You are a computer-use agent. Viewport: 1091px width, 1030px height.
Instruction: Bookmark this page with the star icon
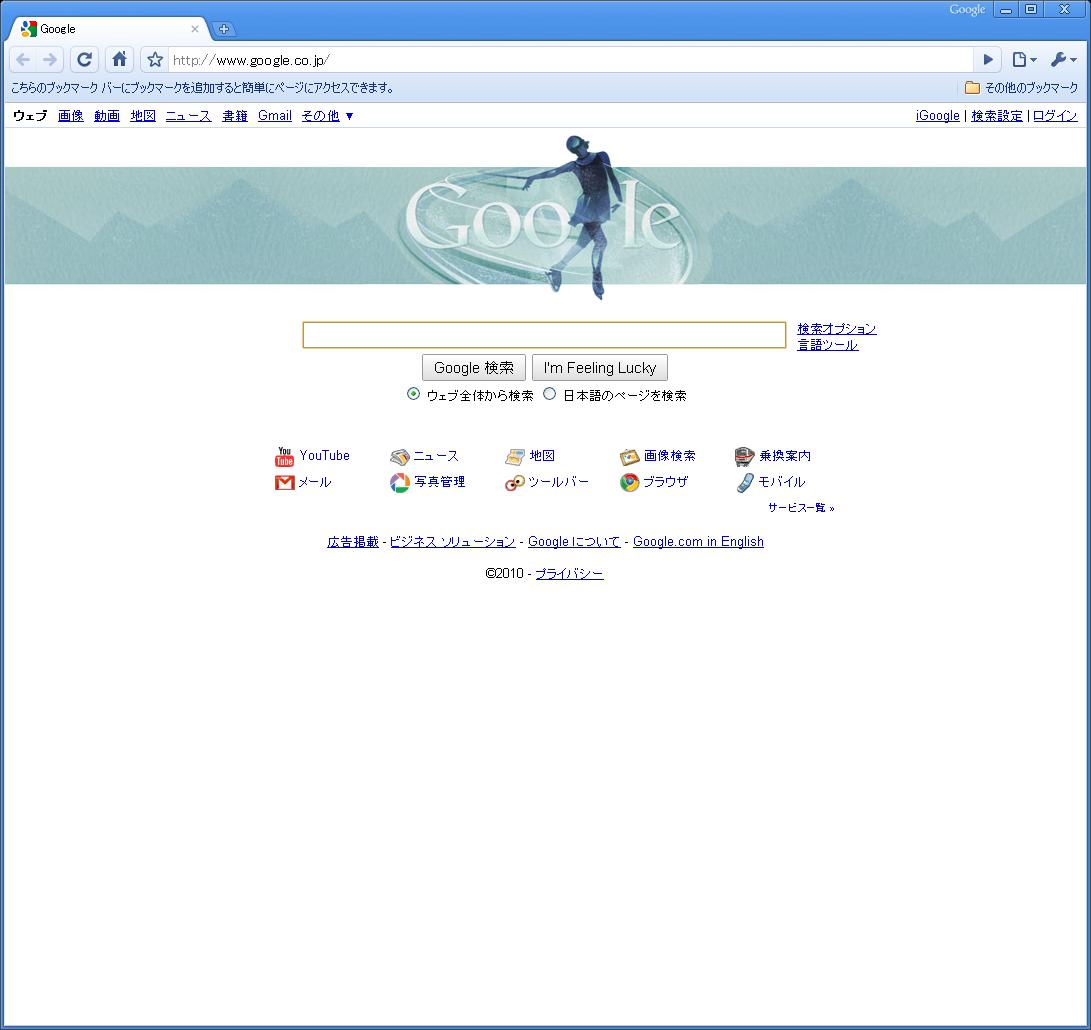tap(155, 60)
